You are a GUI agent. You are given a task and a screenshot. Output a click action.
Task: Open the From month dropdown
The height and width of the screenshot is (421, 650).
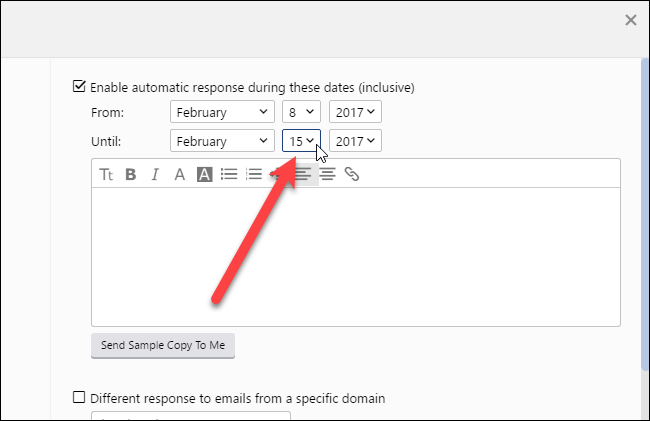222,112
